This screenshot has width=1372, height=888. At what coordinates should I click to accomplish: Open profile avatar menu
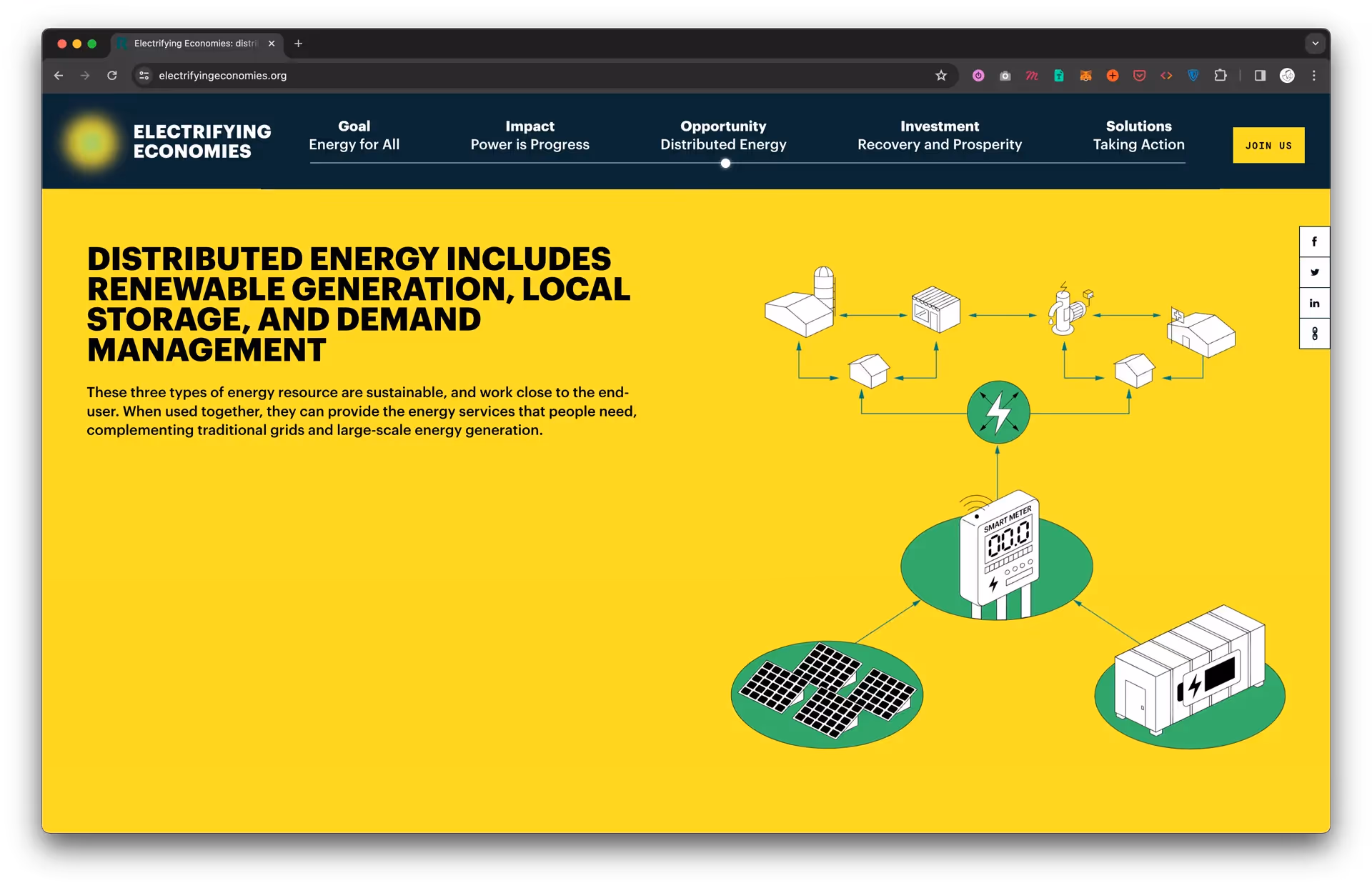pyautogui.click(x=1287, y=76)
